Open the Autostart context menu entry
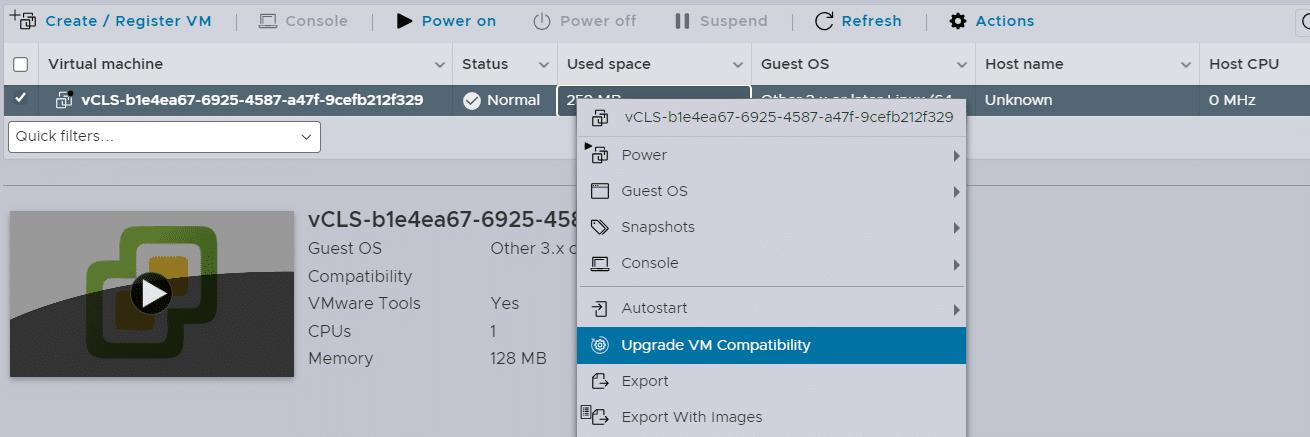Viewport: 1310px width, 437px height. [771, 308]
